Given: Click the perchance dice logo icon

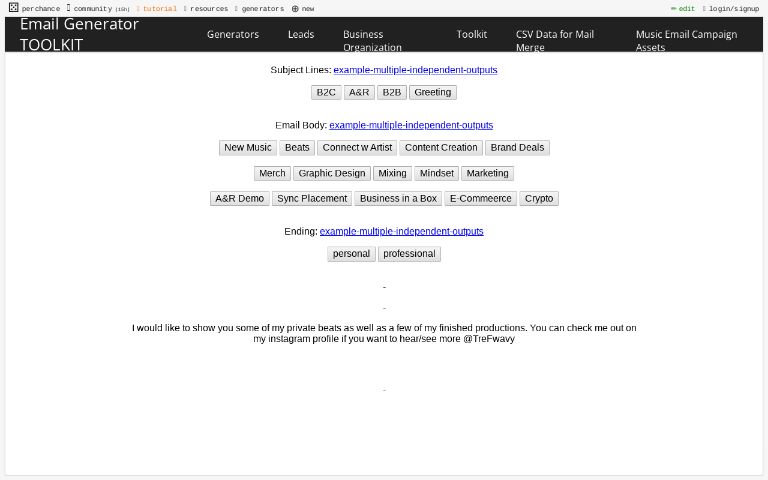Looking at the screenshot, I should click(x=14, y=8).
